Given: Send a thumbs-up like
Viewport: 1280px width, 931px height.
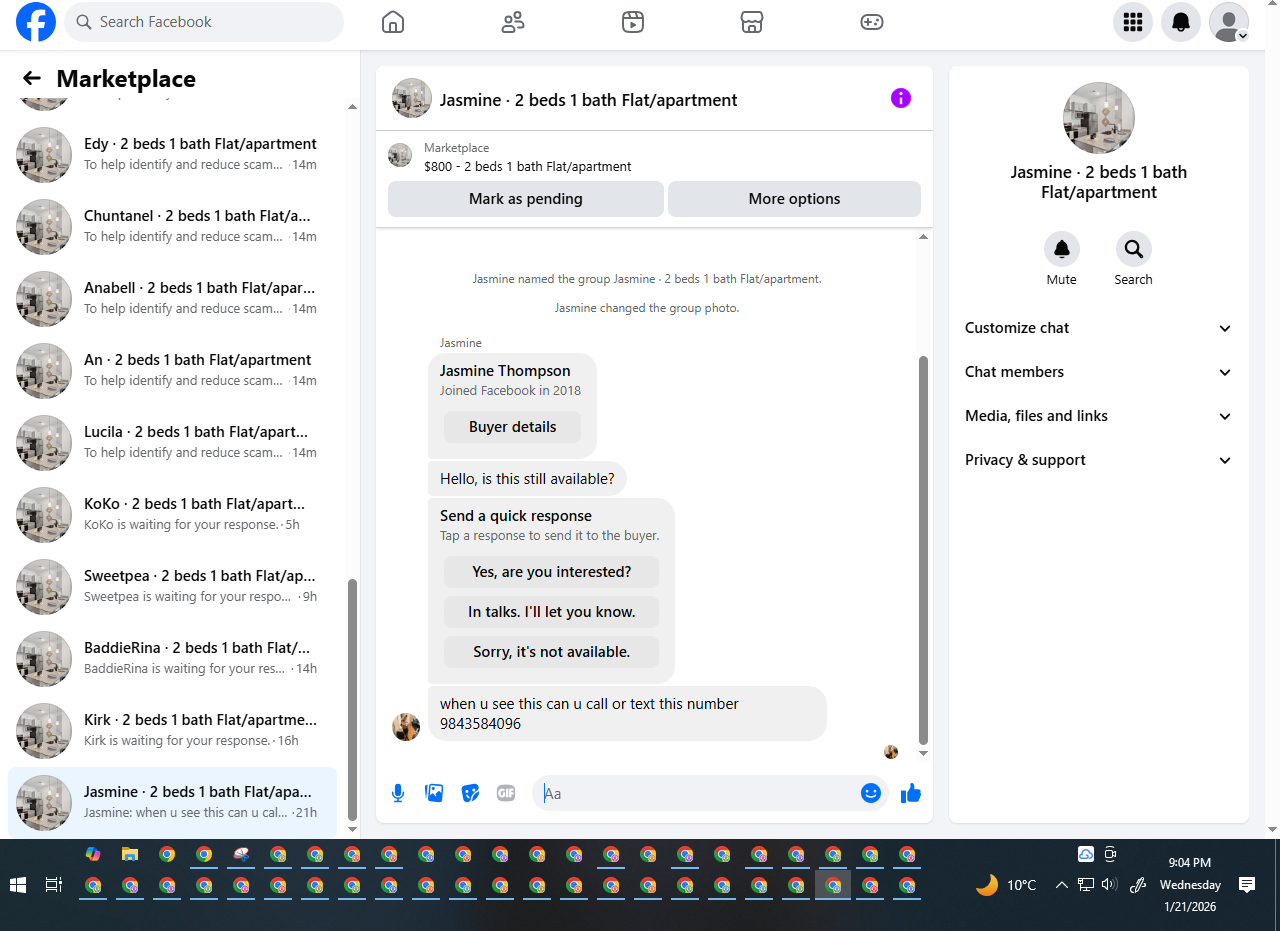Looking at the screenshot, I should point(910,793).
